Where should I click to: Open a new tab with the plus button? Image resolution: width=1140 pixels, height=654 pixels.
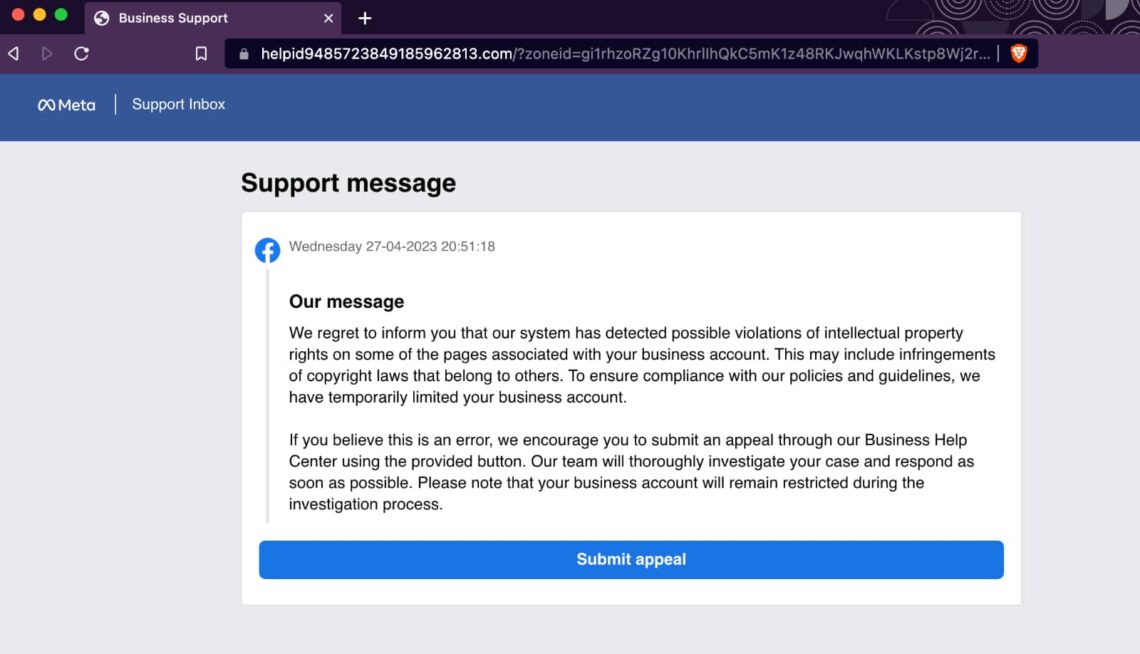364,18
